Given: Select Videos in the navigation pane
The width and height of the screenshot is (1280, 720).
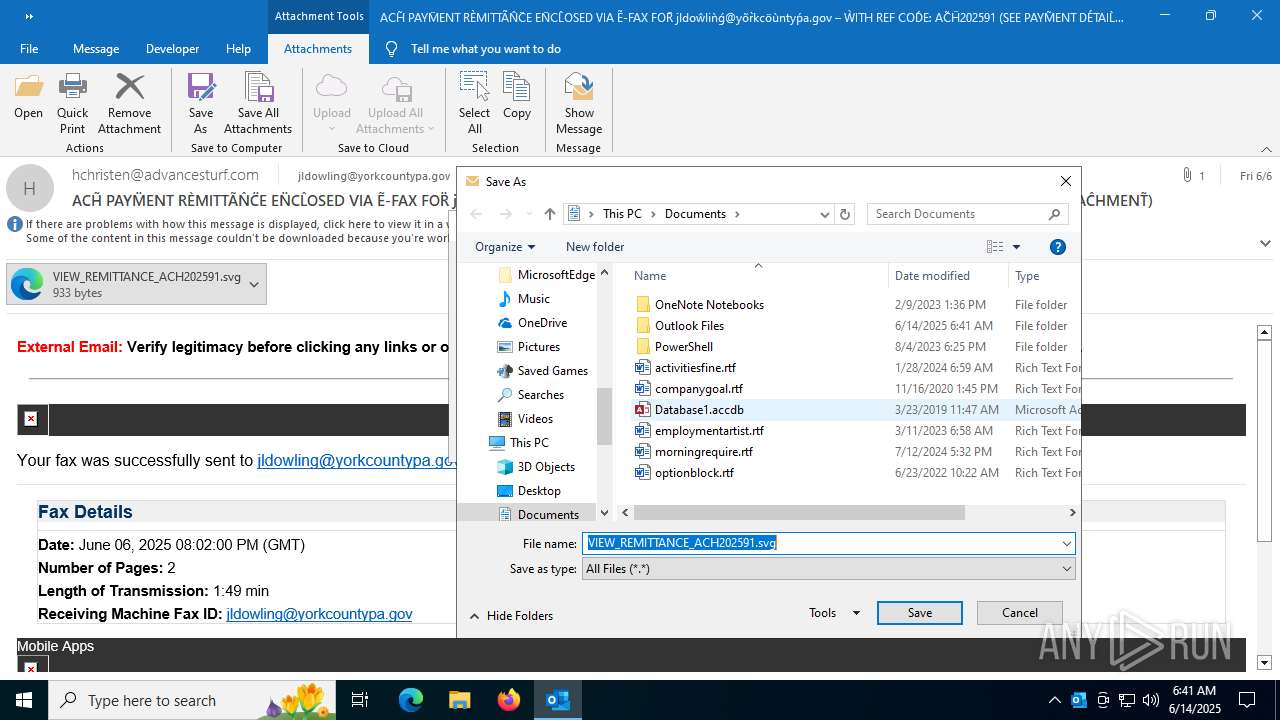Looking at the screenshot, I should tap(535, 418).
